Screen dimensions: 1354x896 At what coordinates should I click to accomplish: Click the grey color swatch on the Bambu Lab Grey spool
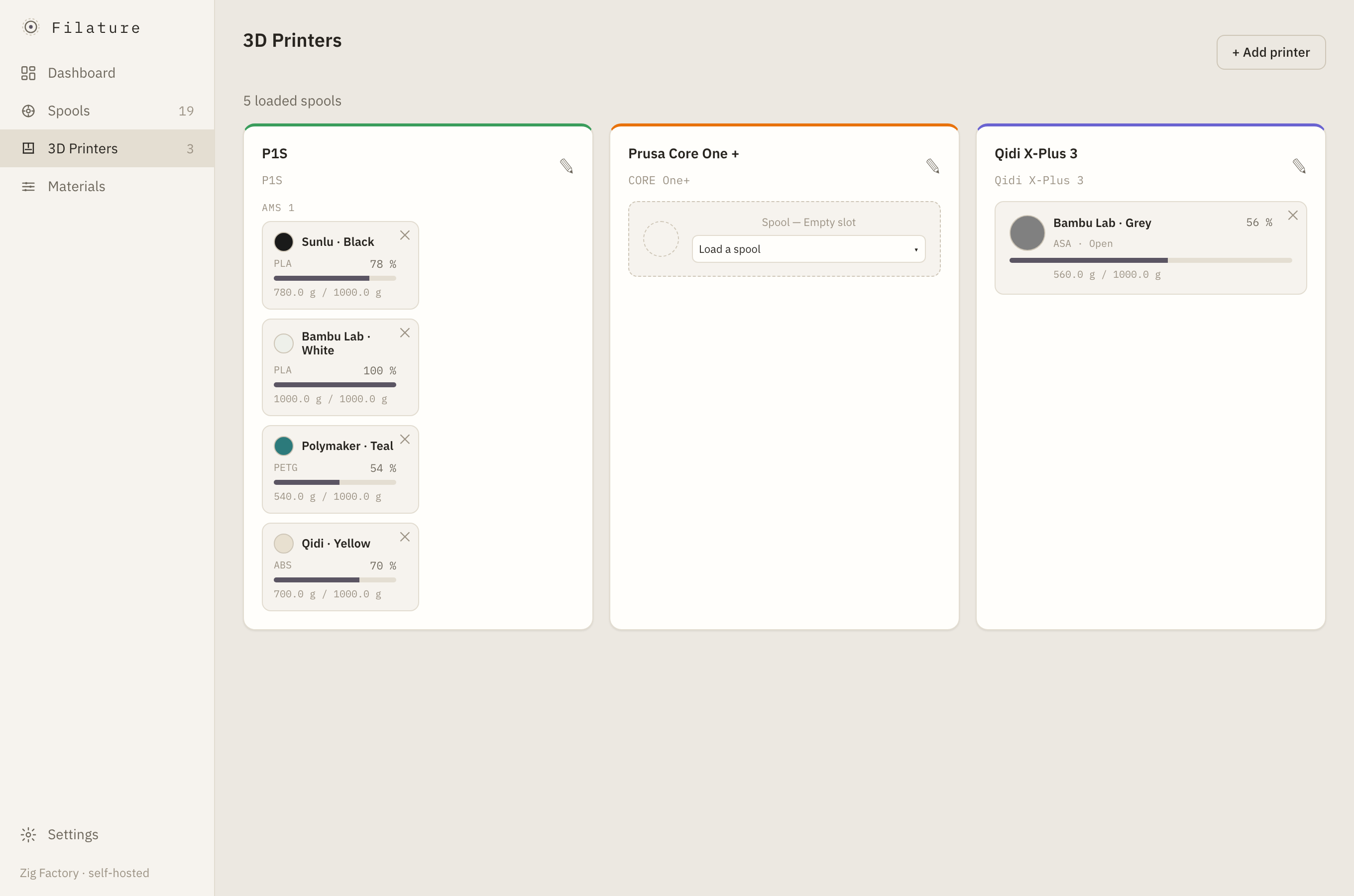click(1026, 233)
